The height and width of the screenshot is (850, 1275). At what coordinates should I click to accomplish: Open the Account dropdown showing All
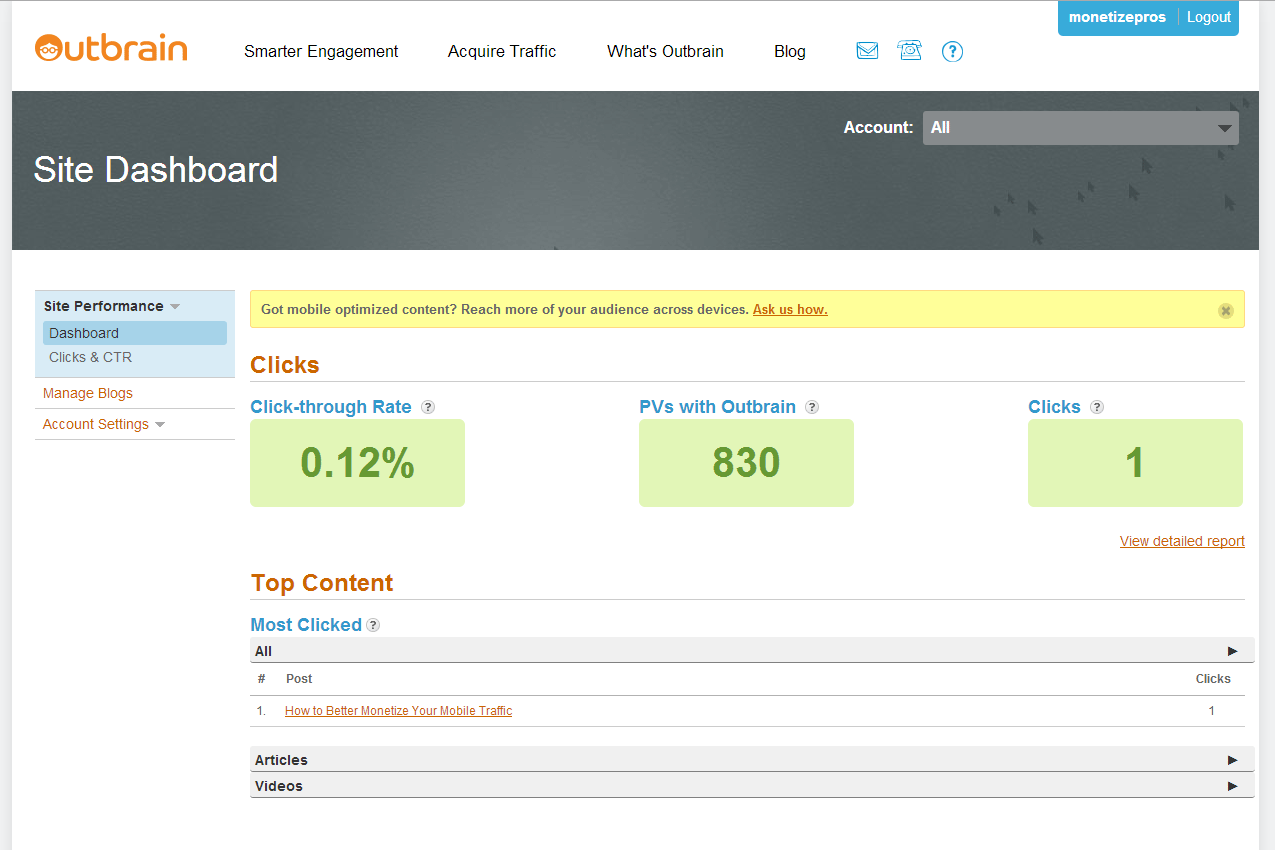(x=1080, y=128)
